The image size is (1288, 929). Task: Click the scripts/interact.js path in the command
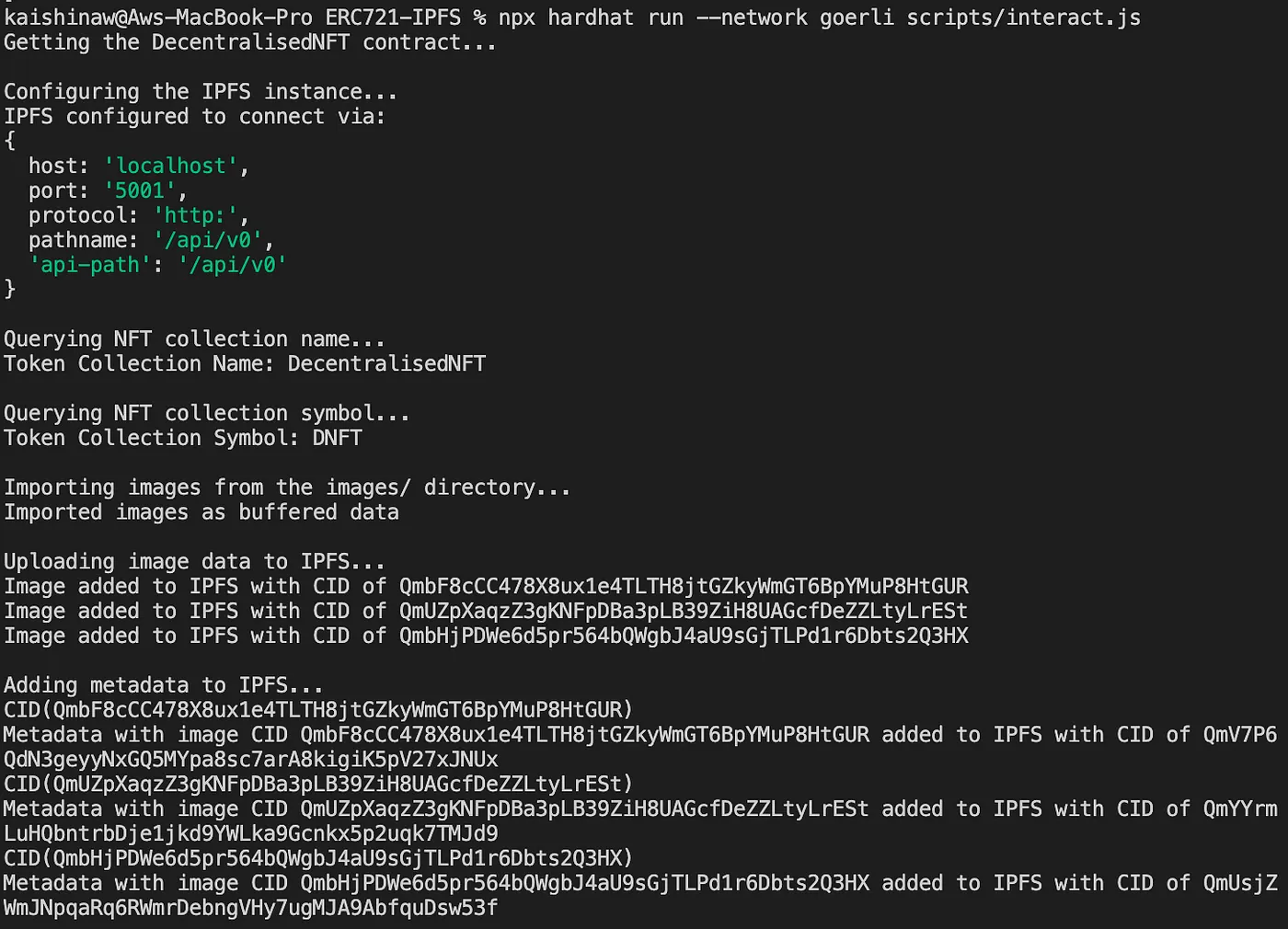1024,17
